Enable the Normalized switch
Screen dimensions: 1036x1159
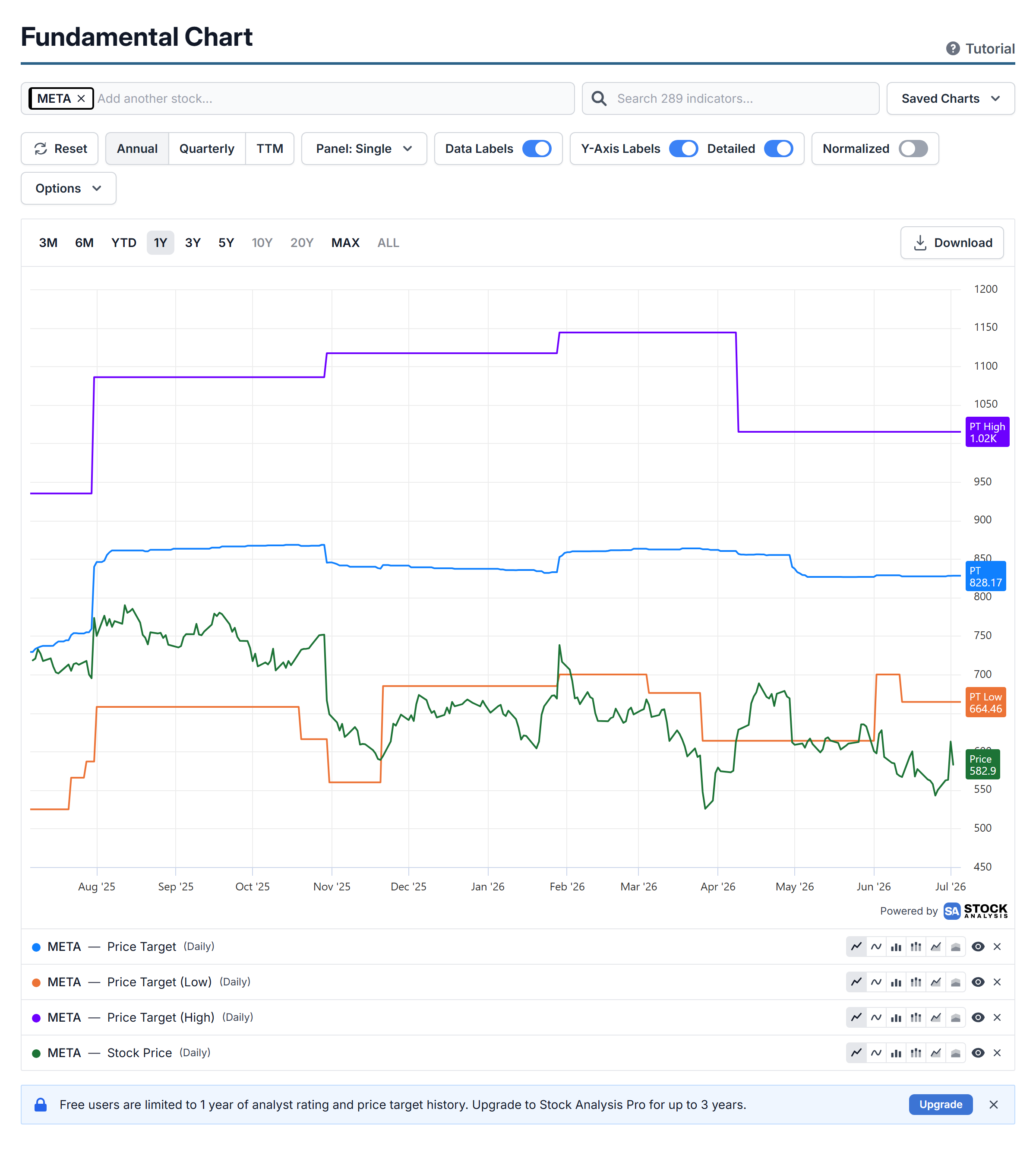pos(913,149)
